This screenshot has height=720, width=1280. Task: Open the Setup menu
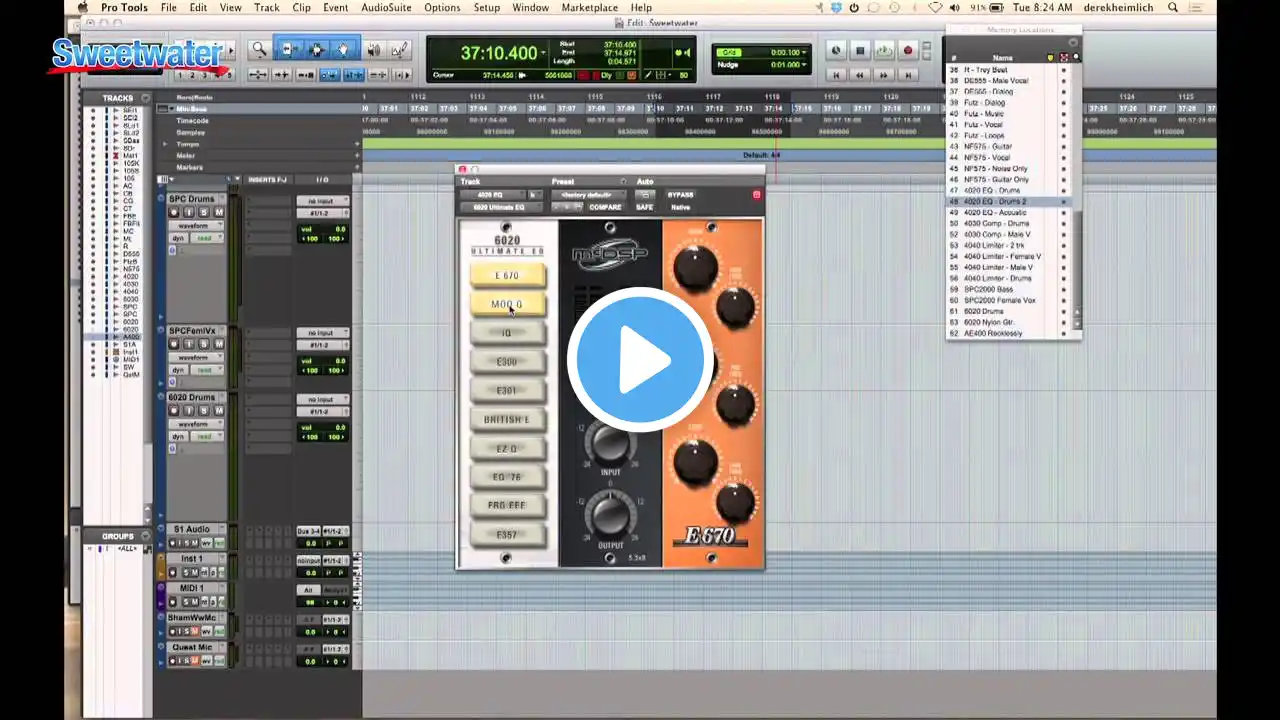(x=487, y=7)
